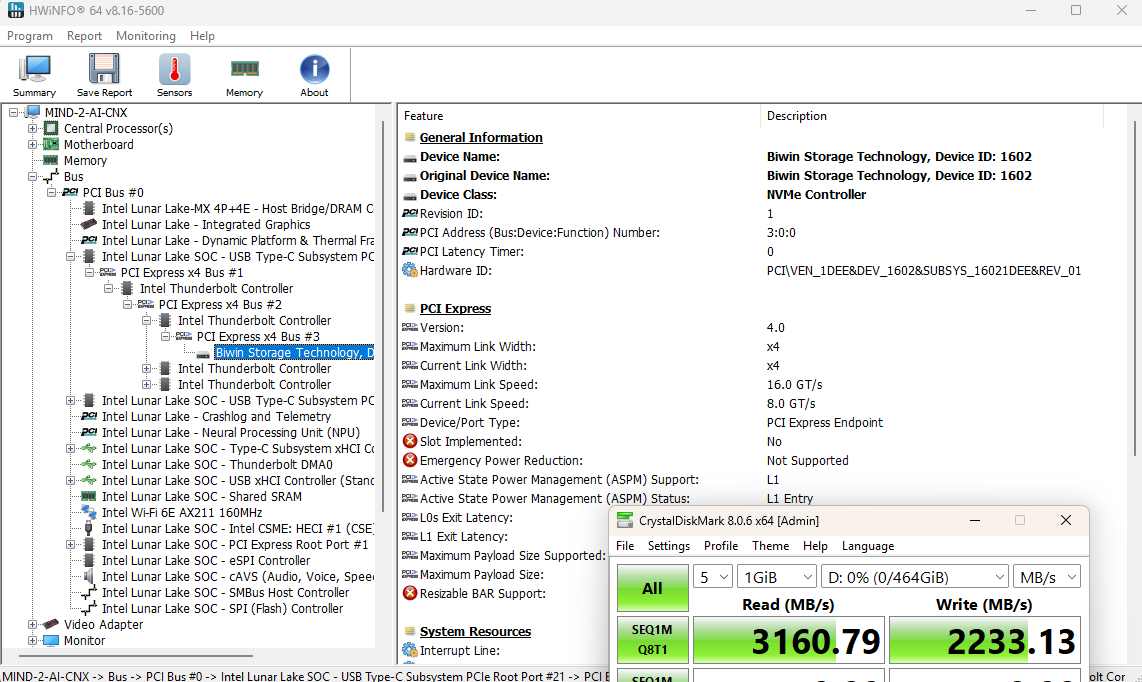Click the cAVS audio speaker icon

point(89,576)
